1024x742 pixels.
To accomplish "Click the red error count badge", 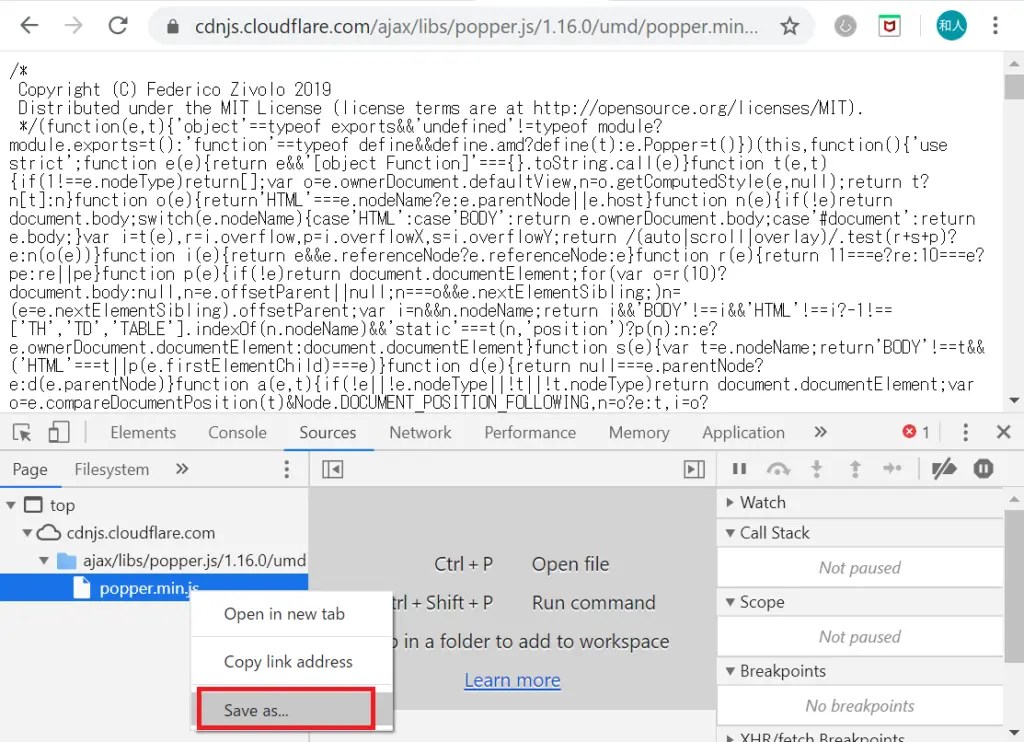I will 913,432.
